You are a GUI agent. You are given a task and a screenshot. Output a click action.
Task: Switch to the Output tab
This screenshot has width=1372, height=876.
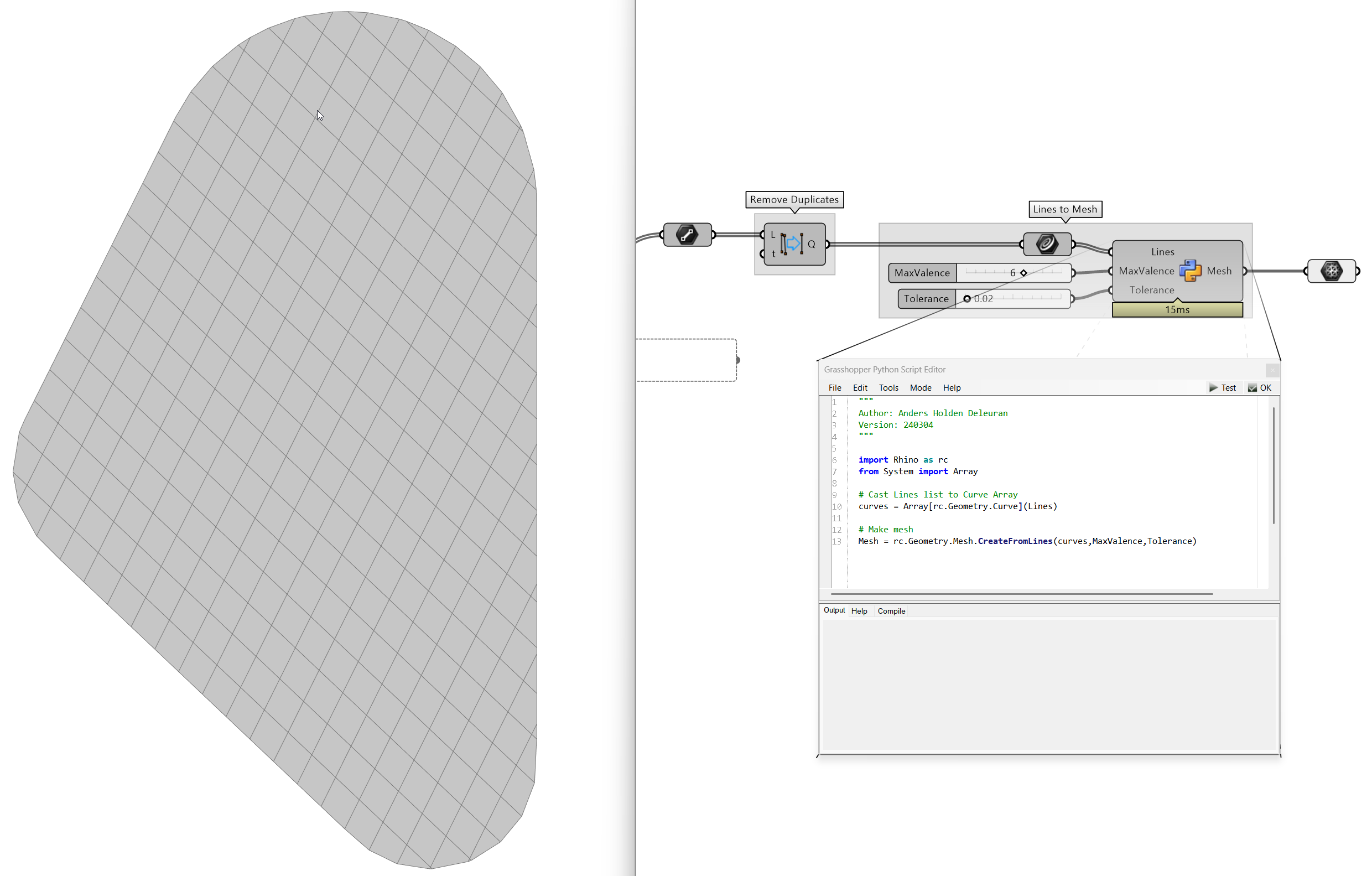pos(834,610)
